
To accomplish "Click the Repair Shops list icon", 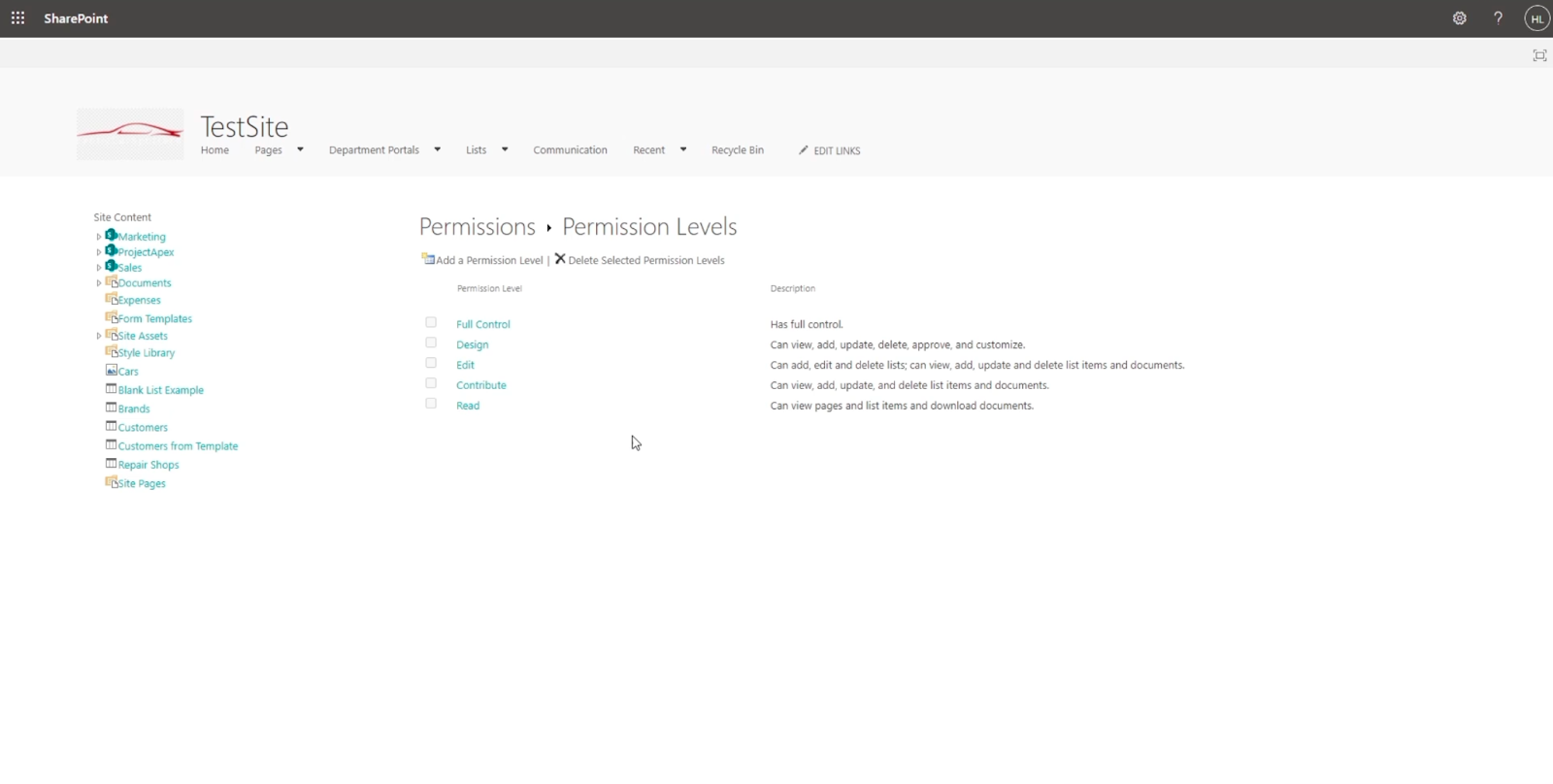I will (111, 463).
